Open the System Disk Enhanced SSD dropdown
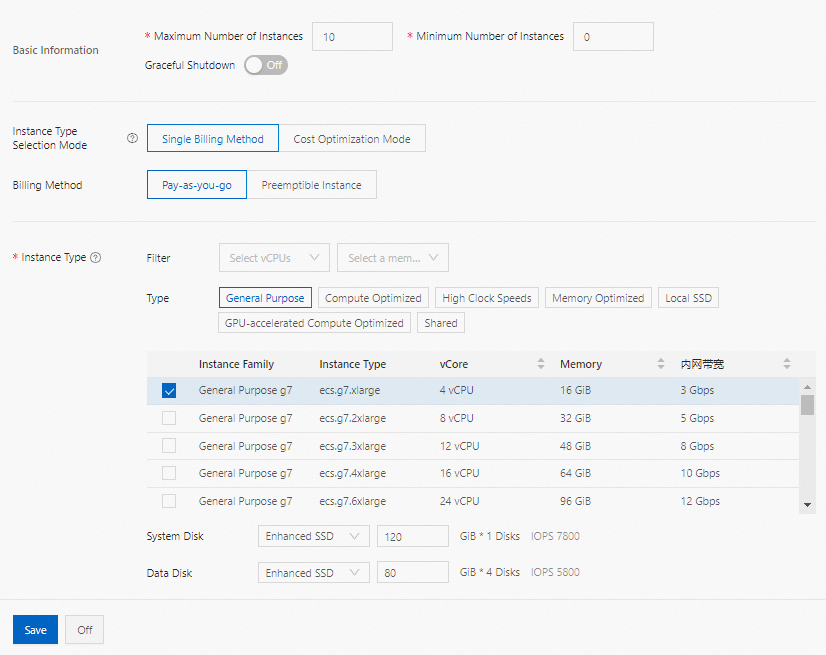Screen dimensions: 826x655 [x=313, y=536]
